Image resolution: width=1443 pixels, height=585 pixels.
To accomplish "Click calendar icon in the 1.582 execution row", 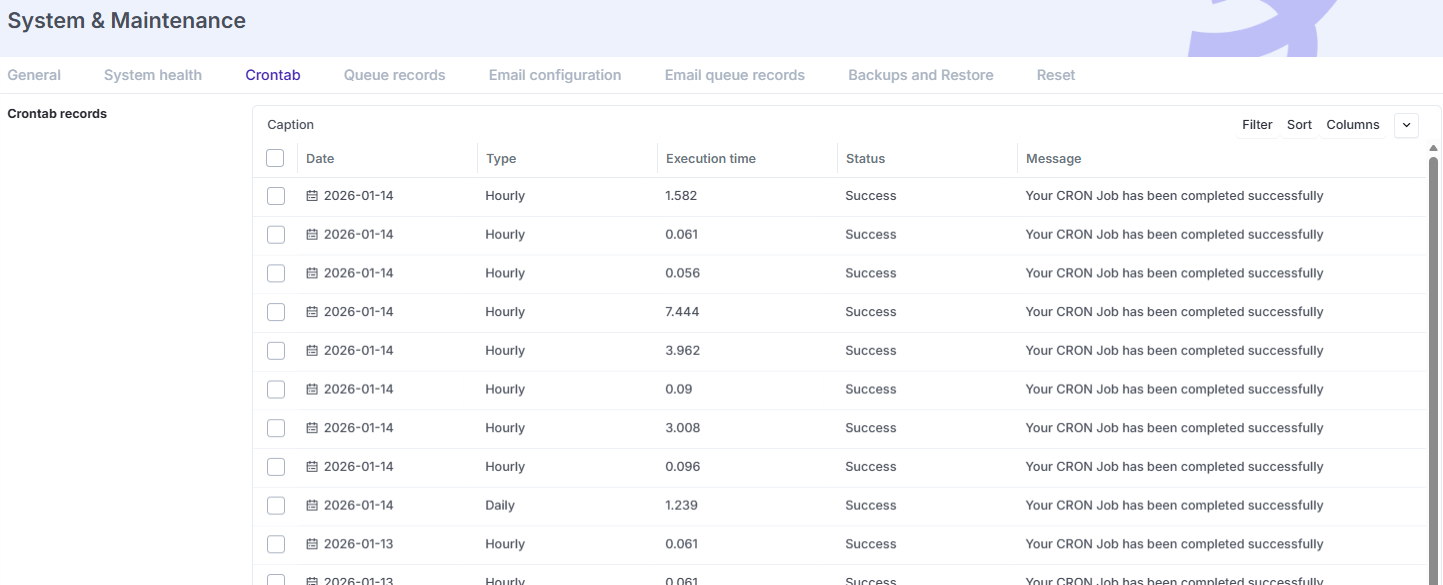I will (x=312, y=196).
